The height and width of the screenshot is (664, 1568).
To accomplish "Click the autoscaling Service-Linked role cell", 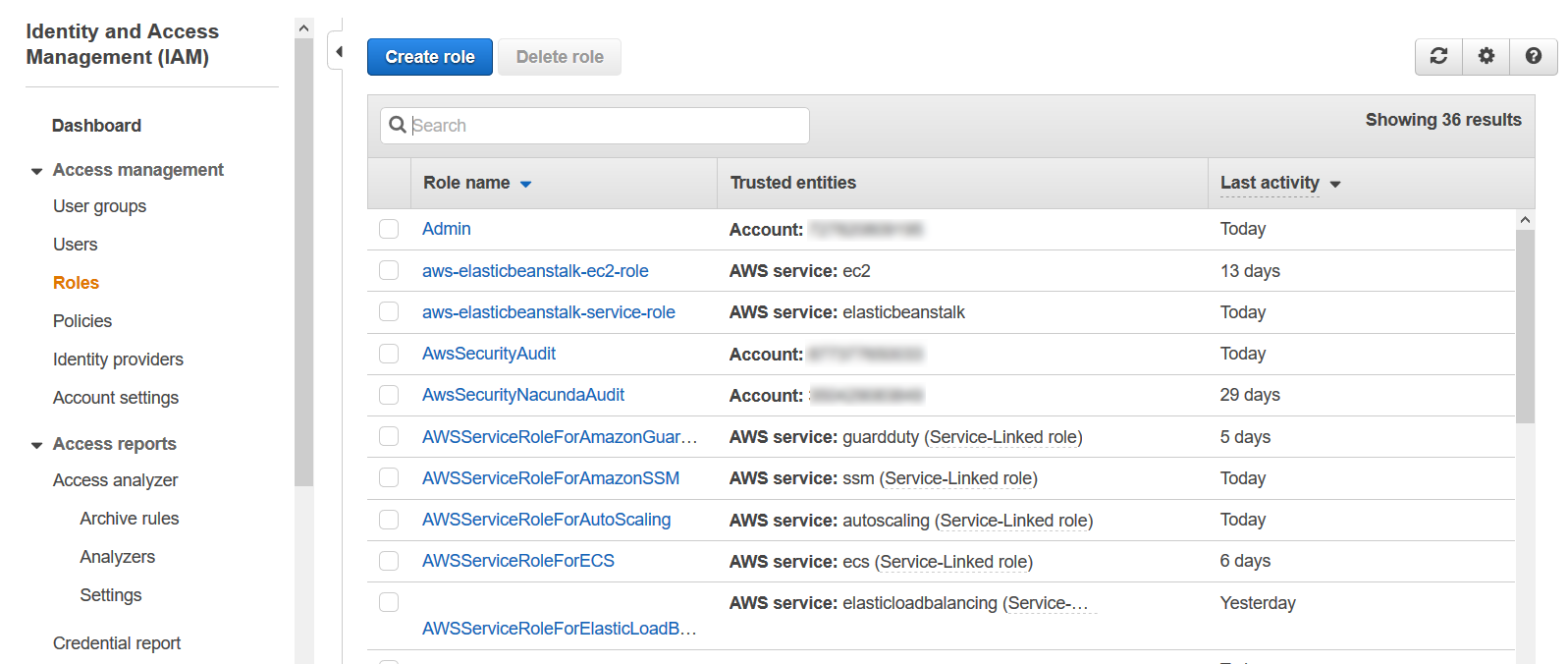I will [911, 521].
